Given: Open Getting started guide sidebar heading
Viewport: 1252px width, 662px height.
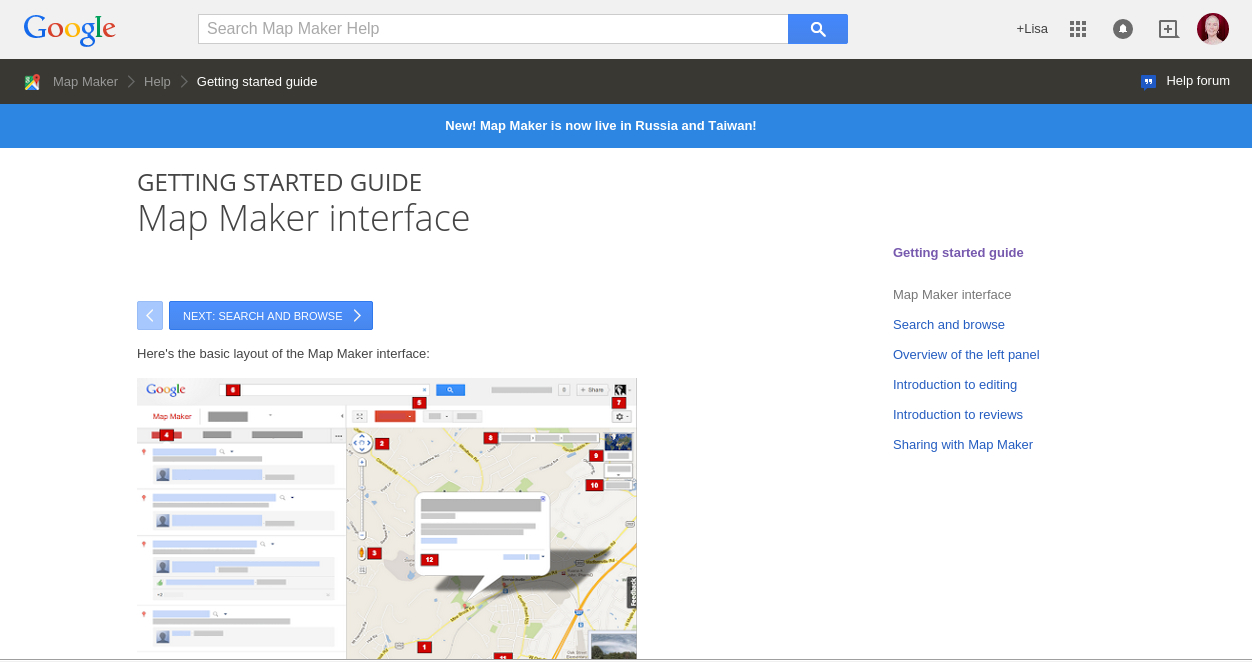Looking at the screenshot, I should (x=958, y=253).
